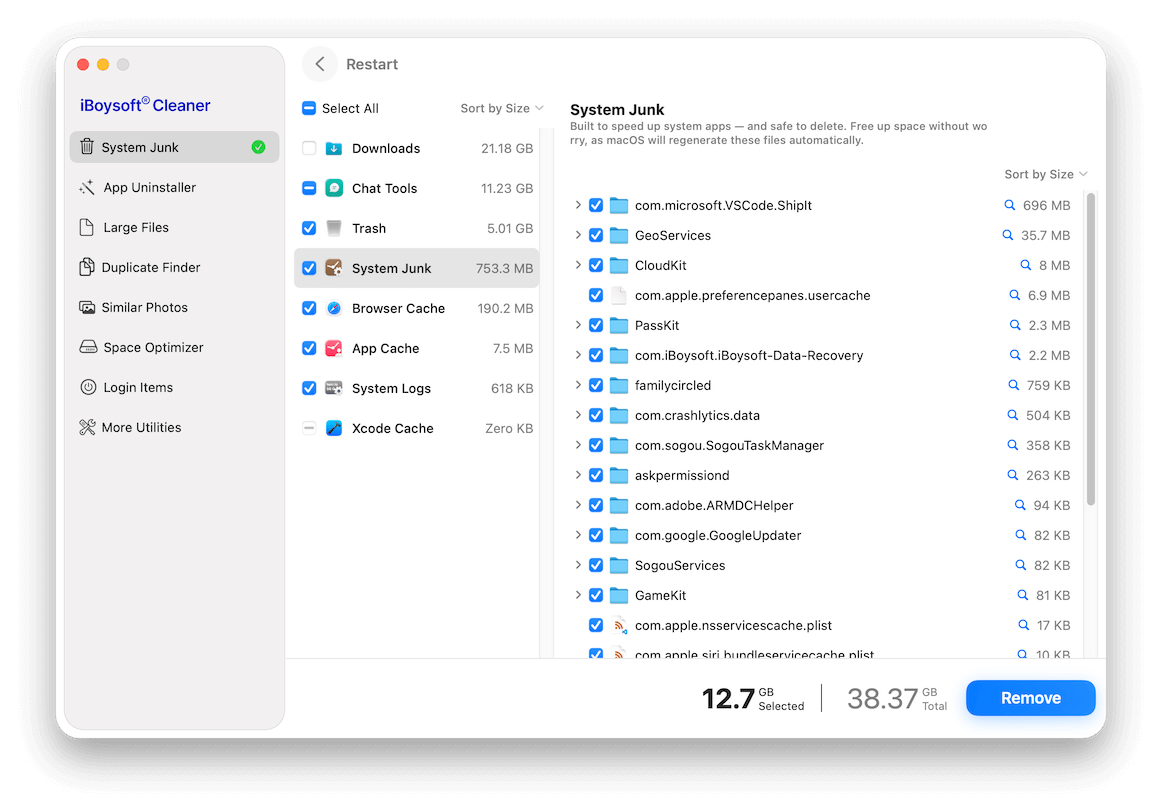1162x812 pixels.
Task: Uncheck the Trash category checkbox
Action: click(310, 228)
